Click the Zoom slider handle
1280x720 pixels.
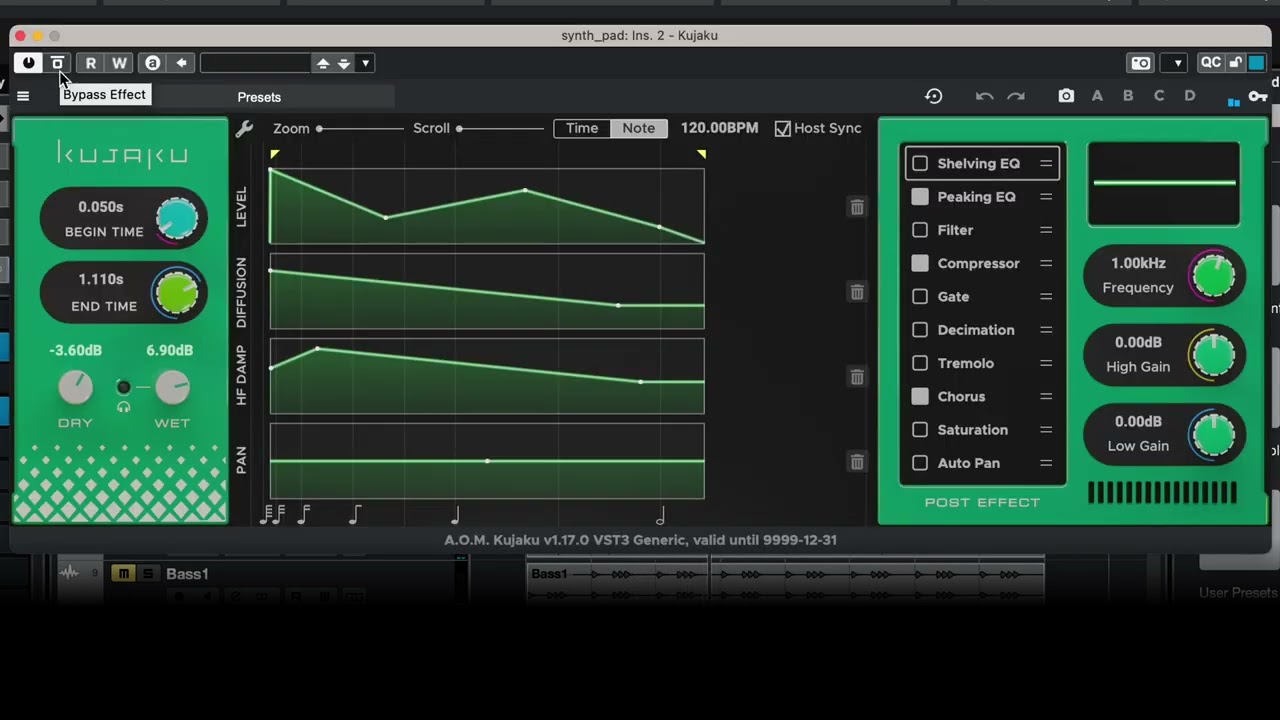[x=319, y=128]
